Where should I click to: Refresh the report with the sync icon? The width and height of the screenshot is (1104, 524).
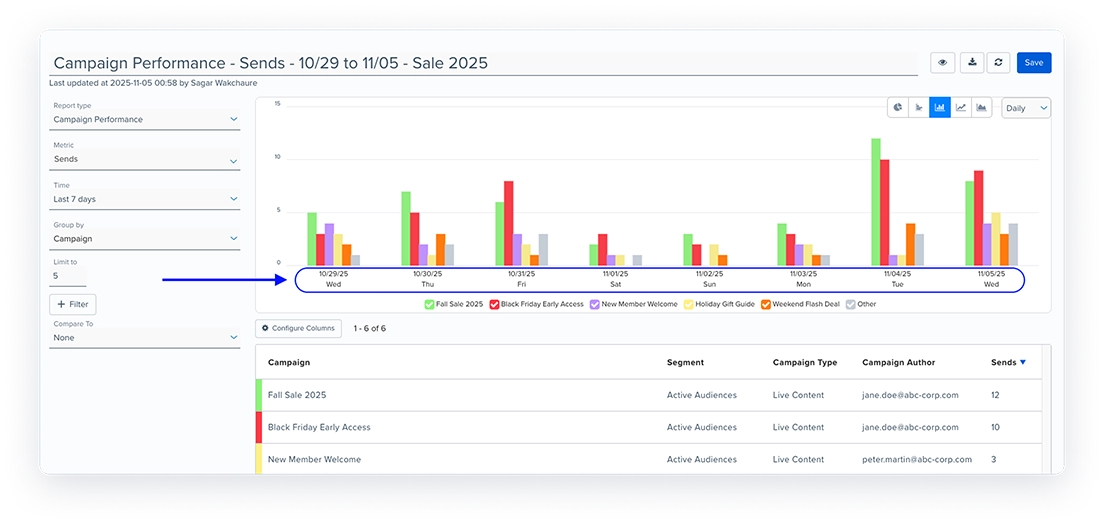click(x=997, y=63)
